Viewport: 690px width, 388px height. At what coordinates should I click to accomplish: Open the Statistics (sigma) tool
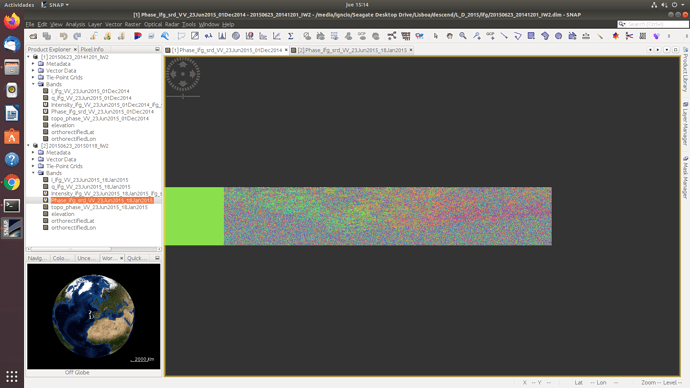point(290,36)
